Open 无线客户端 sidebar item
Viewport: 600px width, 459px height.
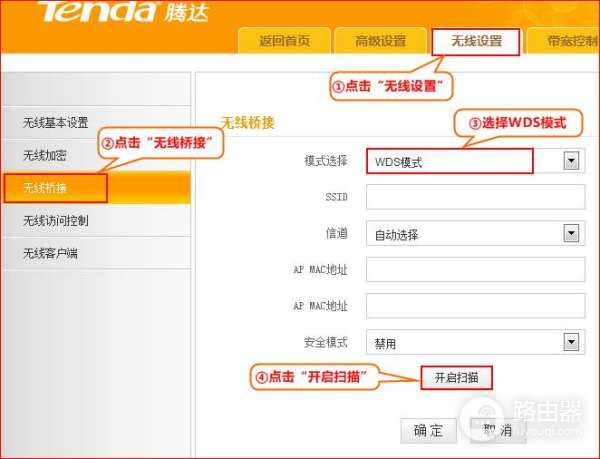(x=96, y=253)
